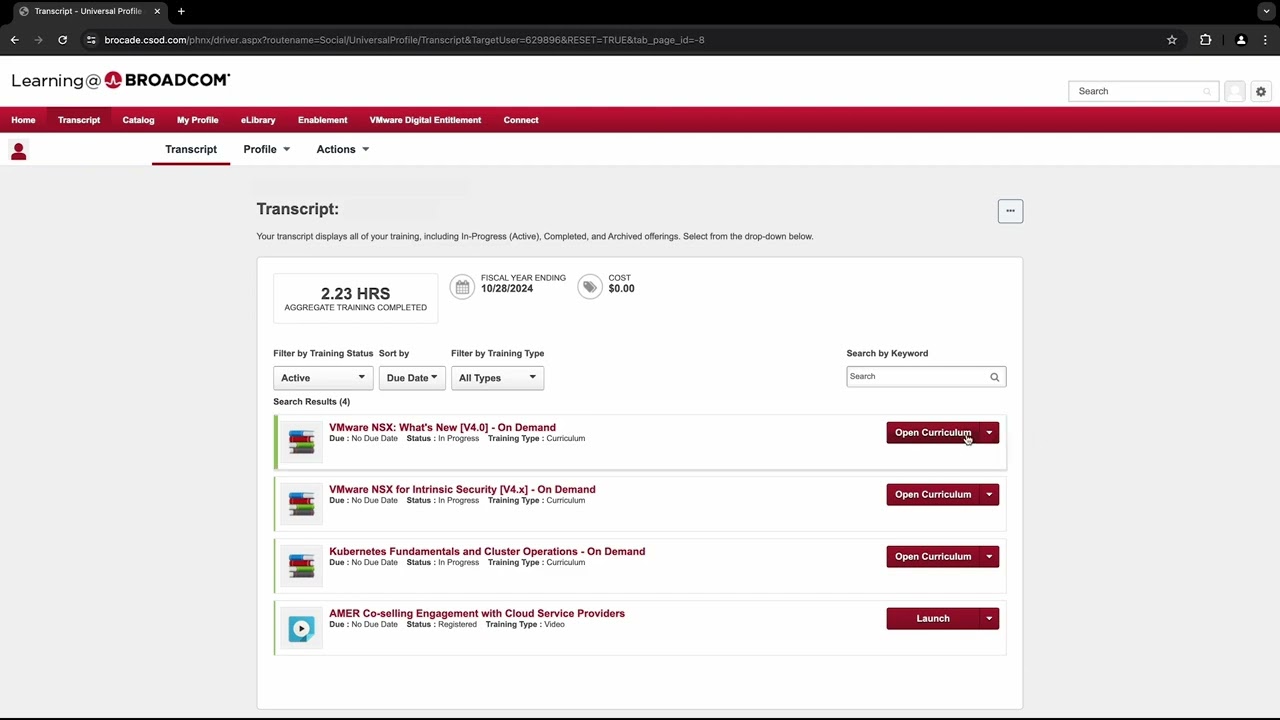Screen dimensions: 1280x720
Task: Select the Transcript sub-tab
Action: [x=191, y=149]
